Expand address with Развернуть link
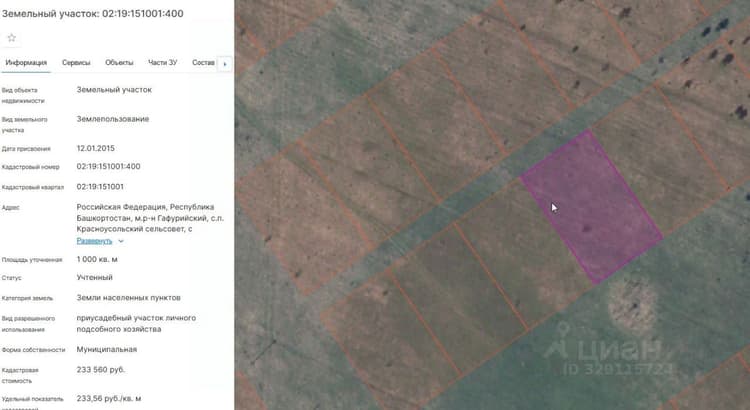Screen dimensions: 750x410 tap(94, 241)
